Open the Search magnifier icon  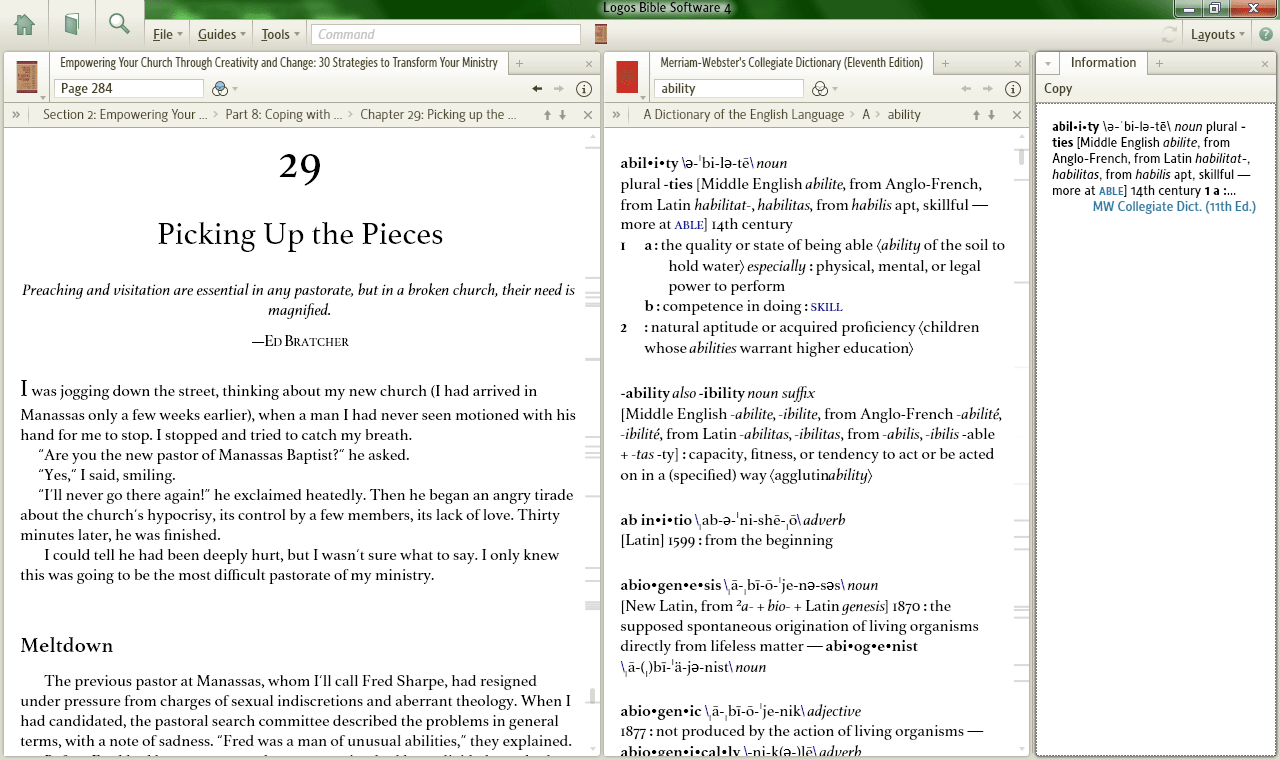click(x=119, y=23)
